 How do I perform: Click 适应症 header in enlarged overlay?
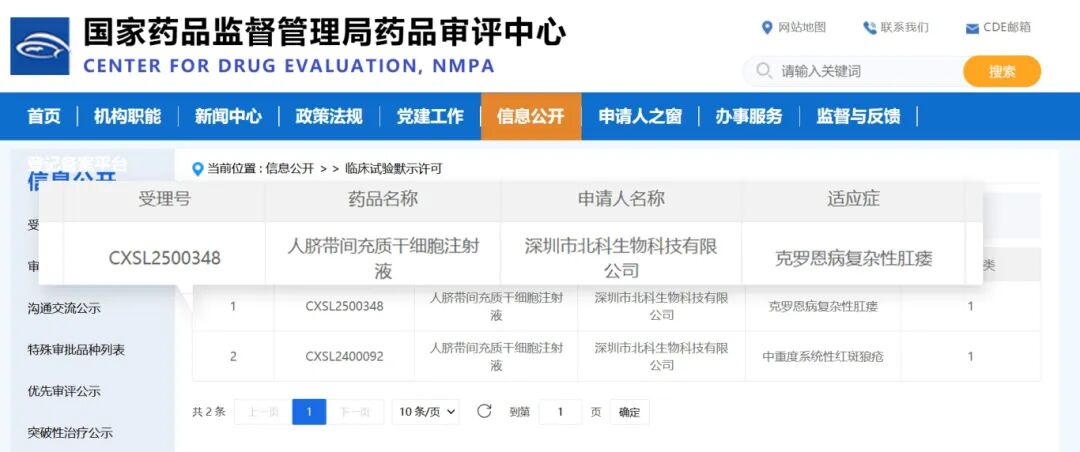click(853, 199)
